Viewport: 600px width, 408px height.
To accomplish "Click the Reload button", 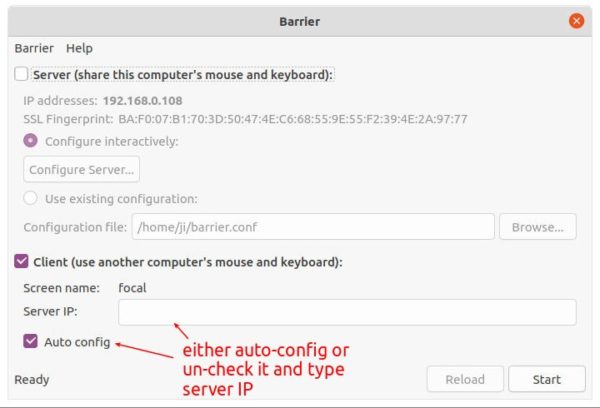I will point(465,379).
